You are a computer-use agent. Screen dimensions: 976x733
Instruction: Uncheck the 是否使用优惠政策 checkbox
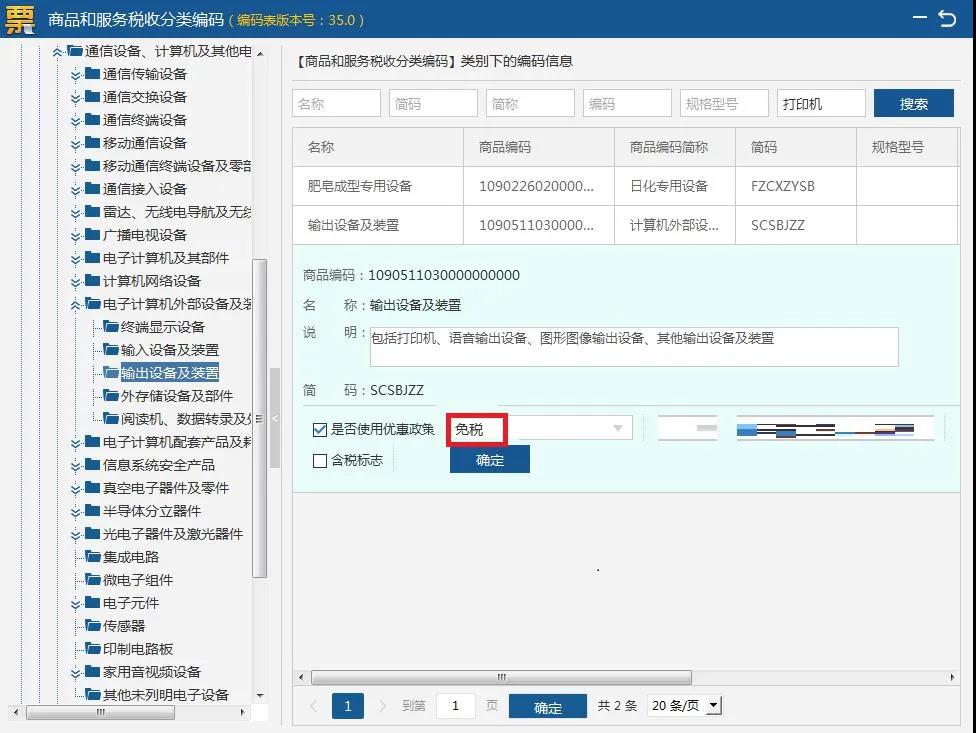click(x=321, y=430)
